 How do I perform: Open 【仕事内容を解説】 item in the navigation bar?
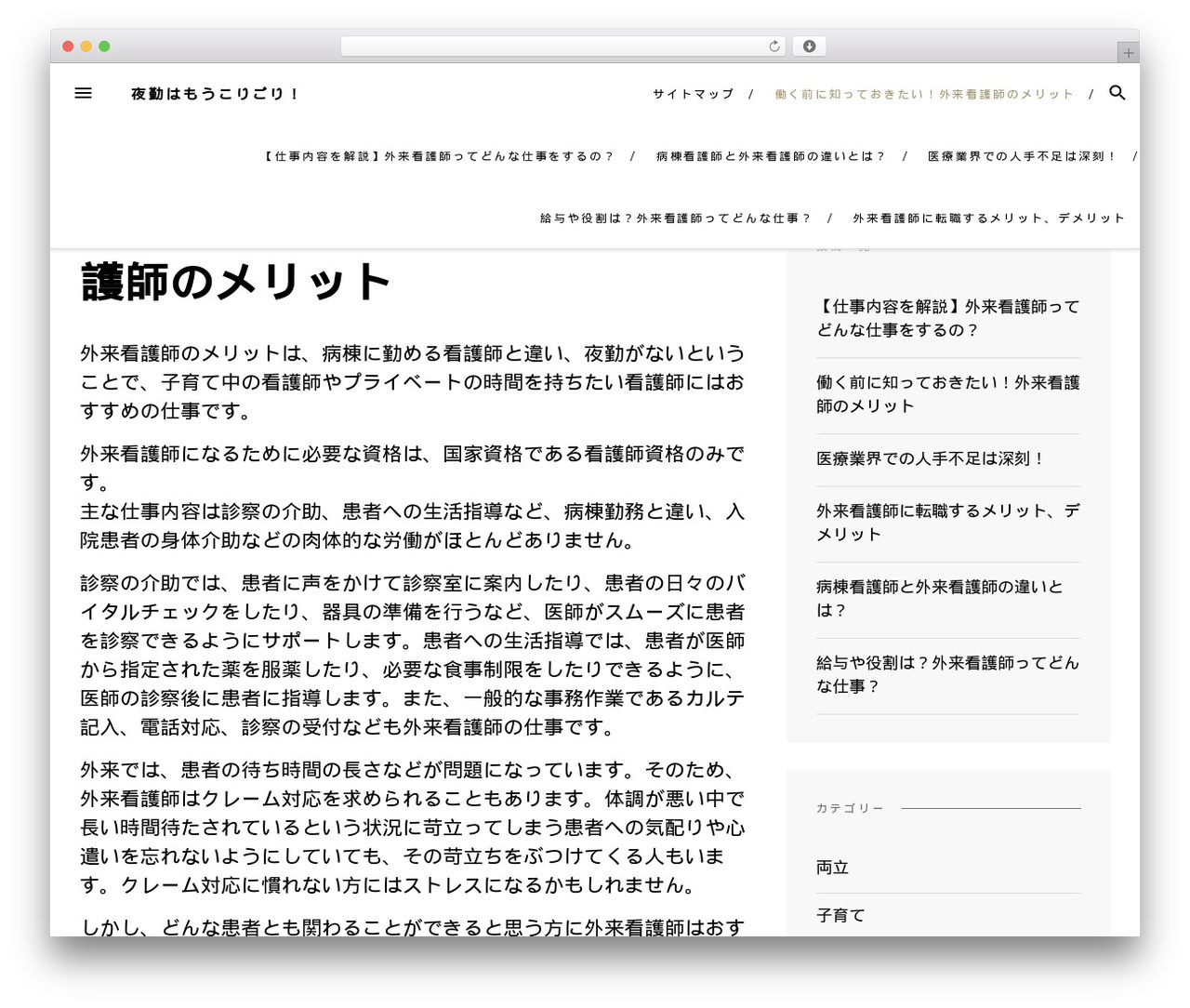click(438, 156)
